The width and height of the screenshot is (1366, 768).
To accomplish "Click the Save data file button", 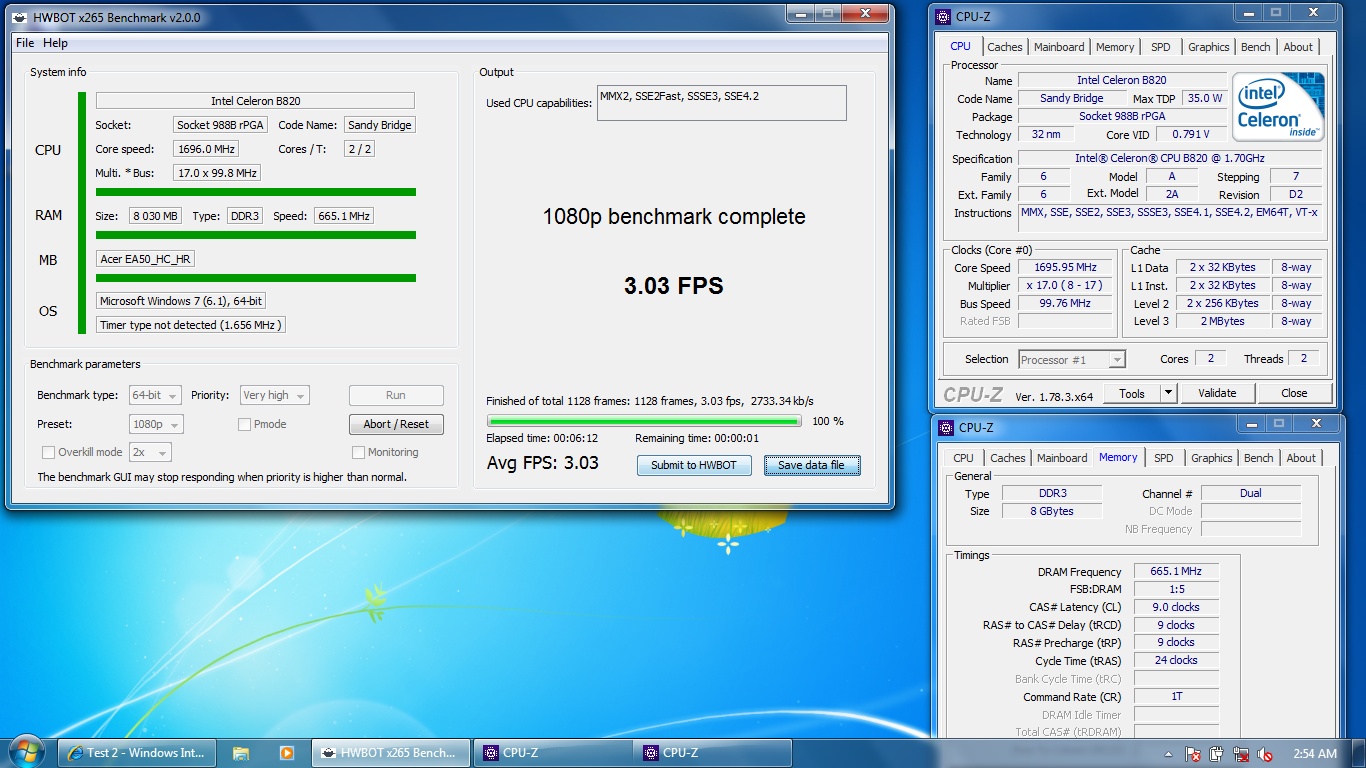I will [811, 465].
